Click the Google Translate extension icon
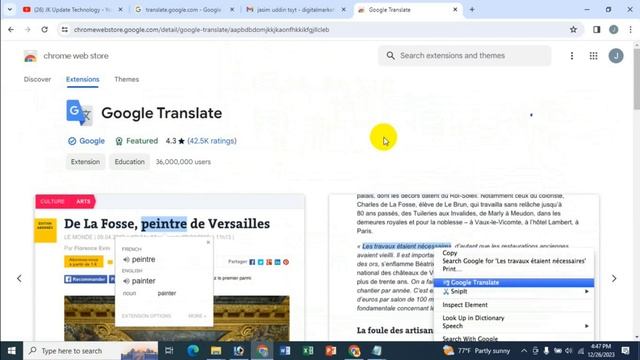Viewport: 640px width, 360px height. click(79, 113)
